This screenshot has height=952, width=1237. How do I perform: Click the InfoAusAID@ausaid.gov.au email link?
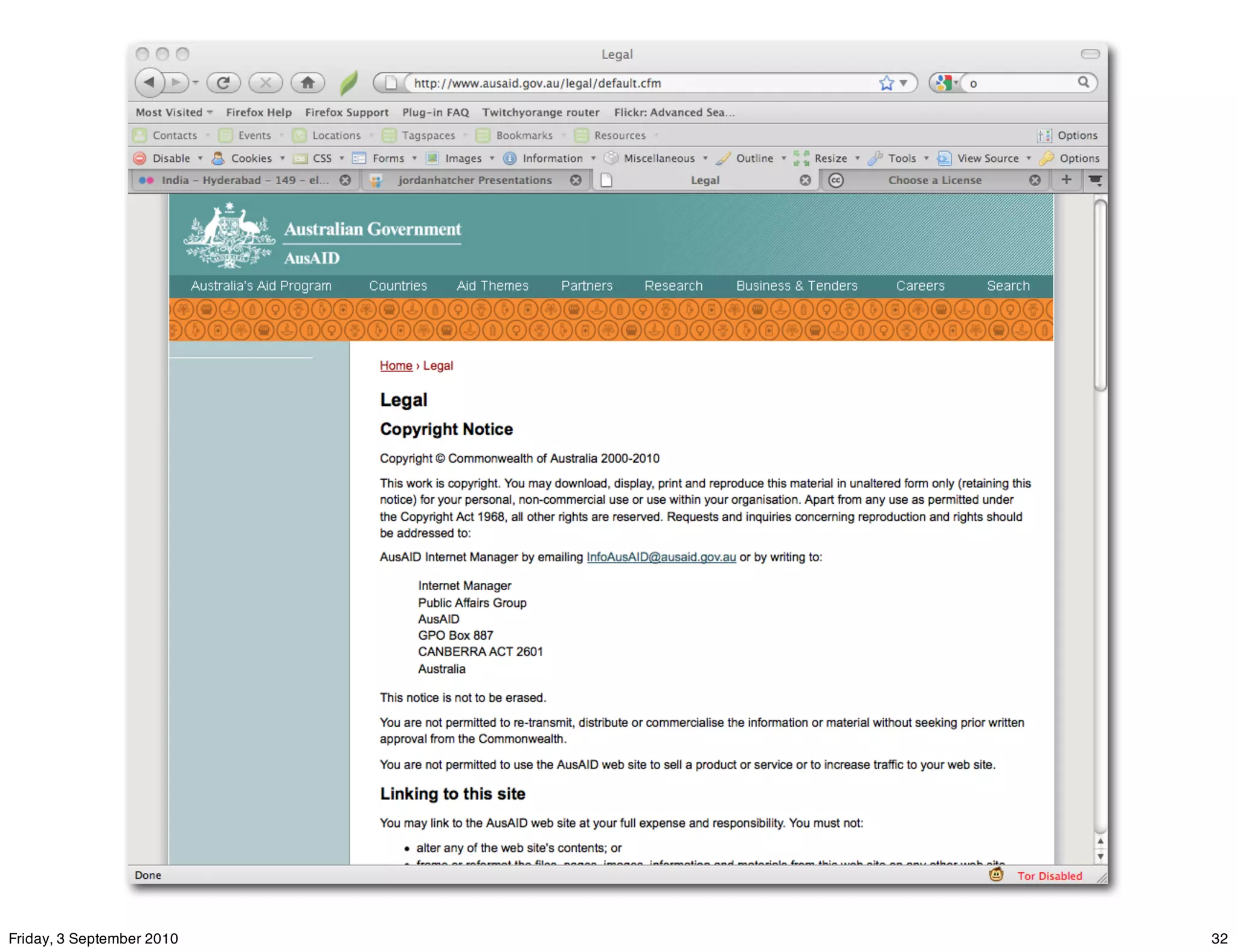(x=661, y=557)
